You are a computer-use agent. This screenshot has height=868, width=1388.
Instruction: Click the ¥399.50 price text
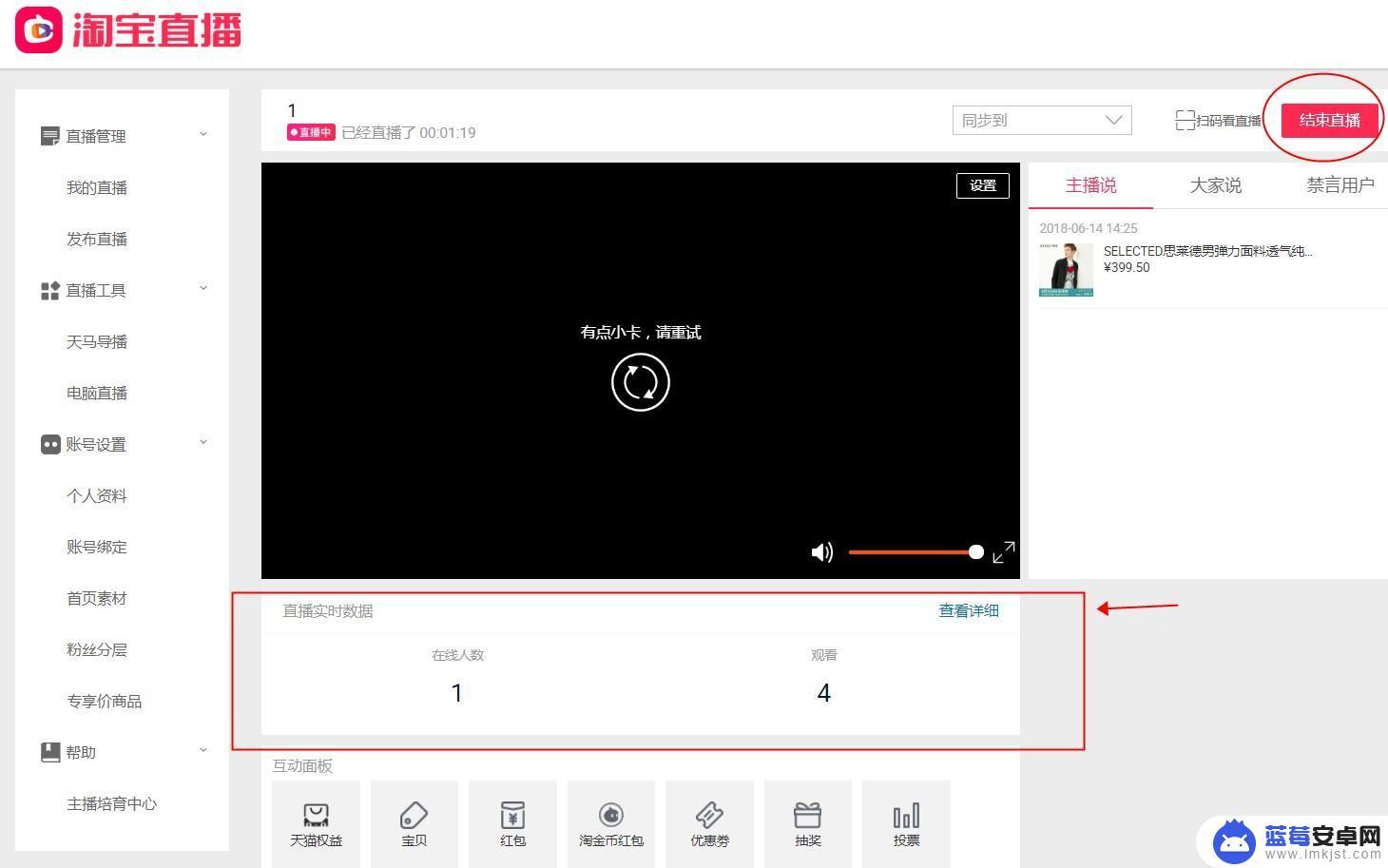click(x=1127, y=268)
